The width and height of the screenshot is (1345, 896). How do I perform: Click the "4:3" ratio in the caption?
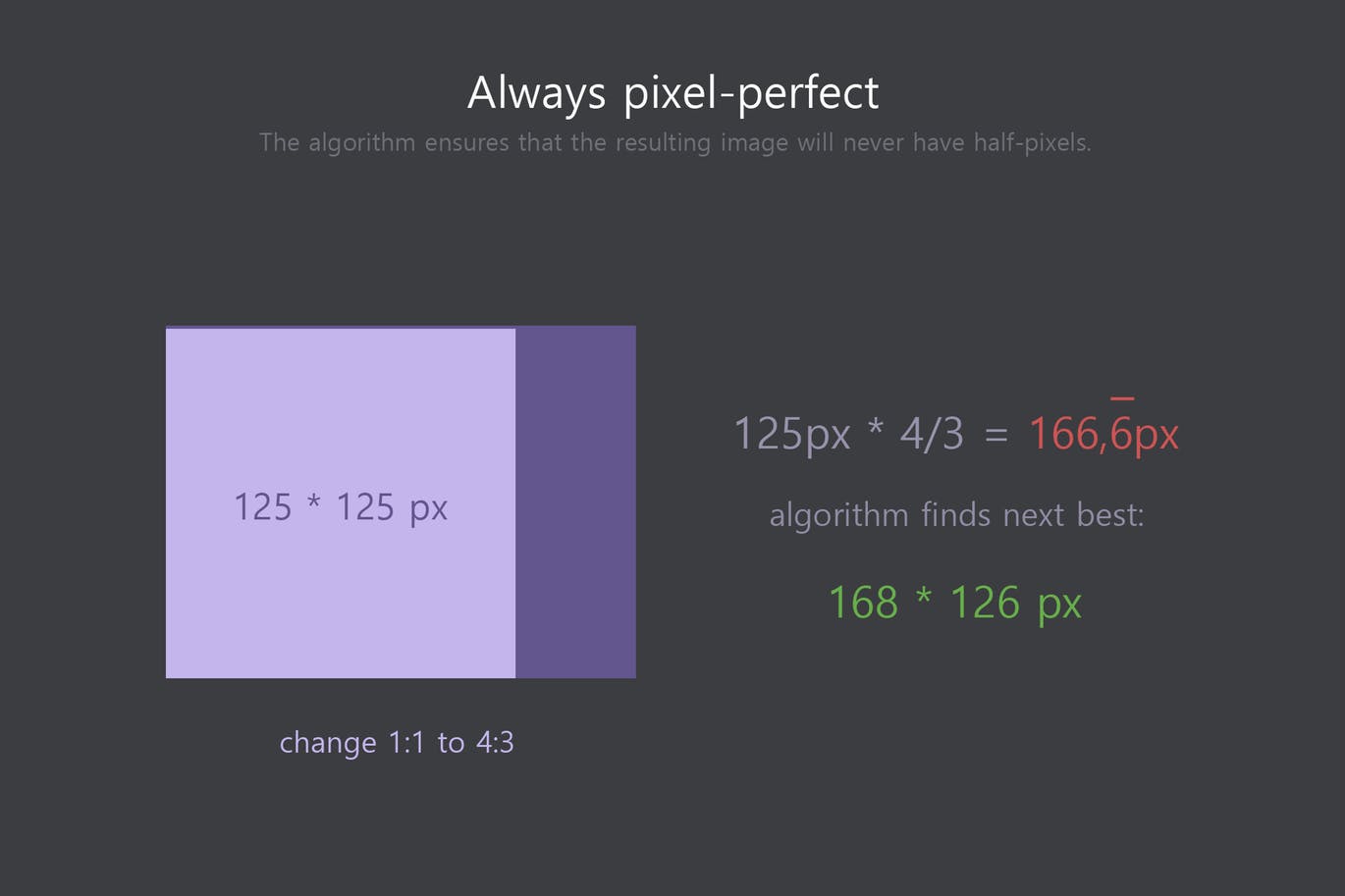coord(495,742)
